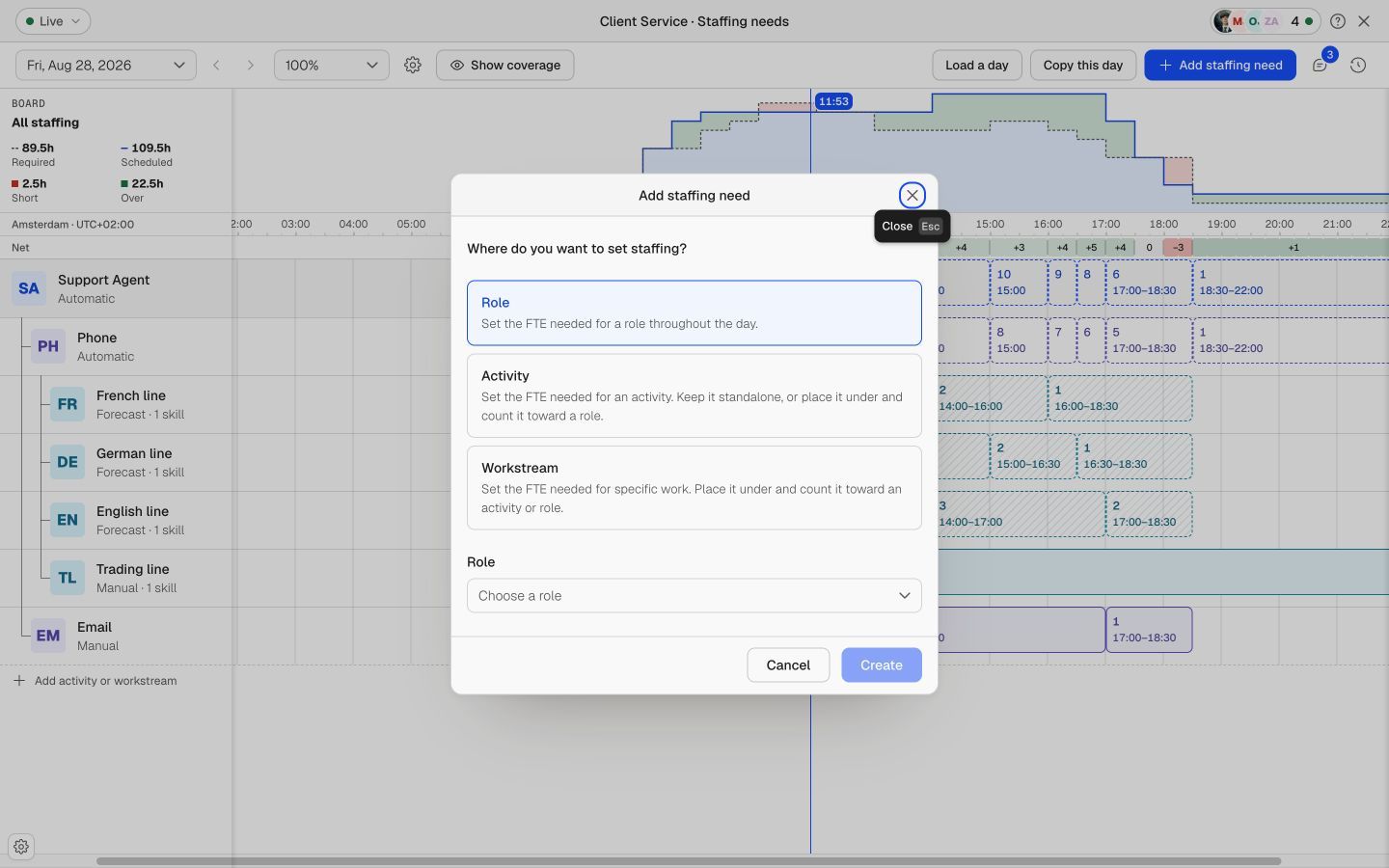Screen dimensions: 1389x868
Task: Open board settings gear in toolbar
Action: coord(413,65)
